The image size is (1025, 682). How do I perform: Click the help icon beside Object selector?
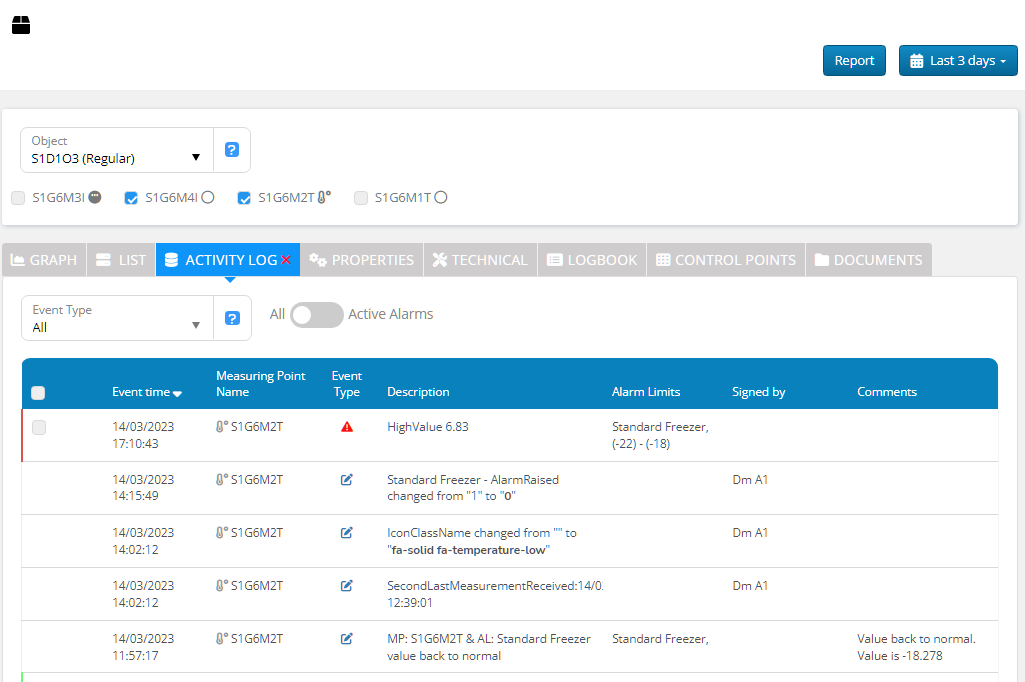(232, 150)
